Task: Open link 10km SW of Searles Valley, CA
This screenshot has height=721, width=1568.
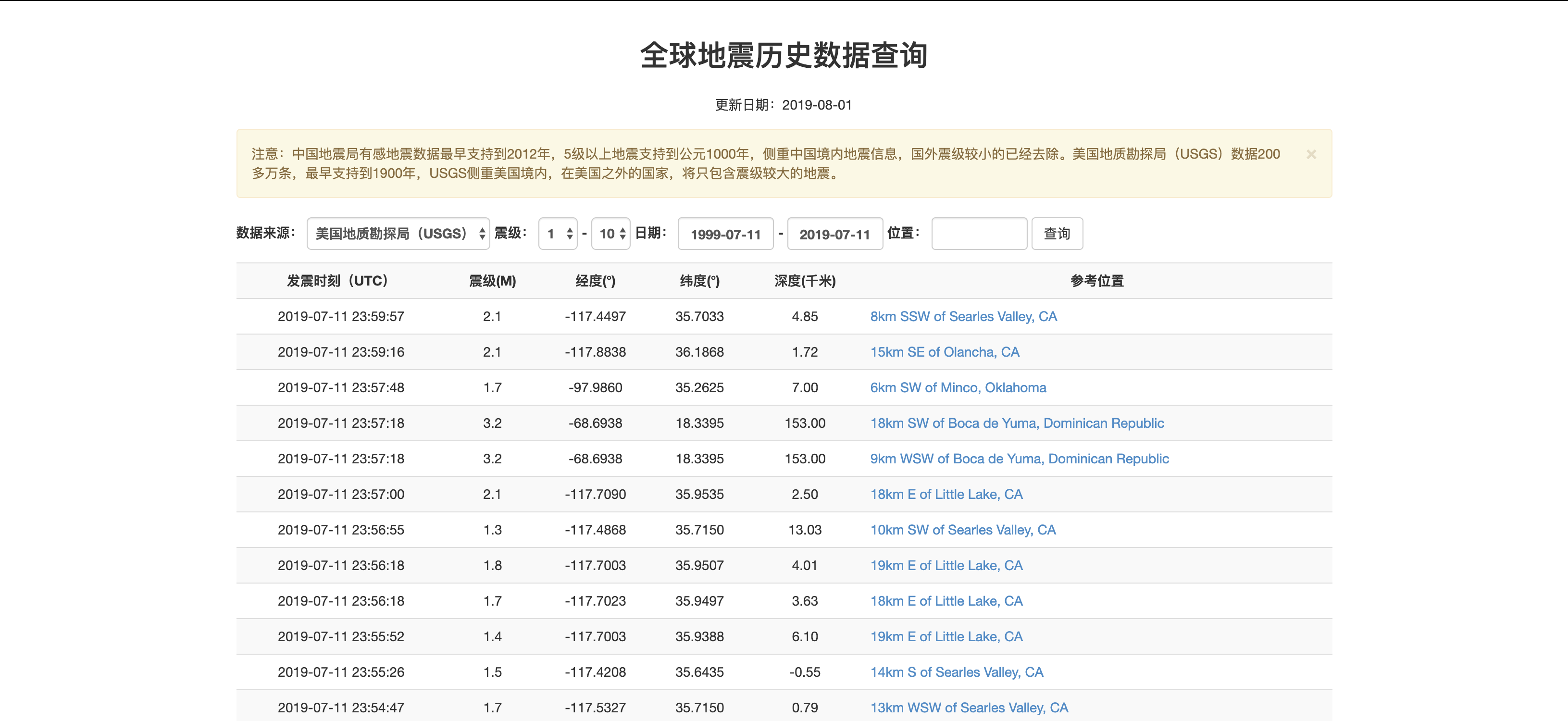Action: (963, 530)
